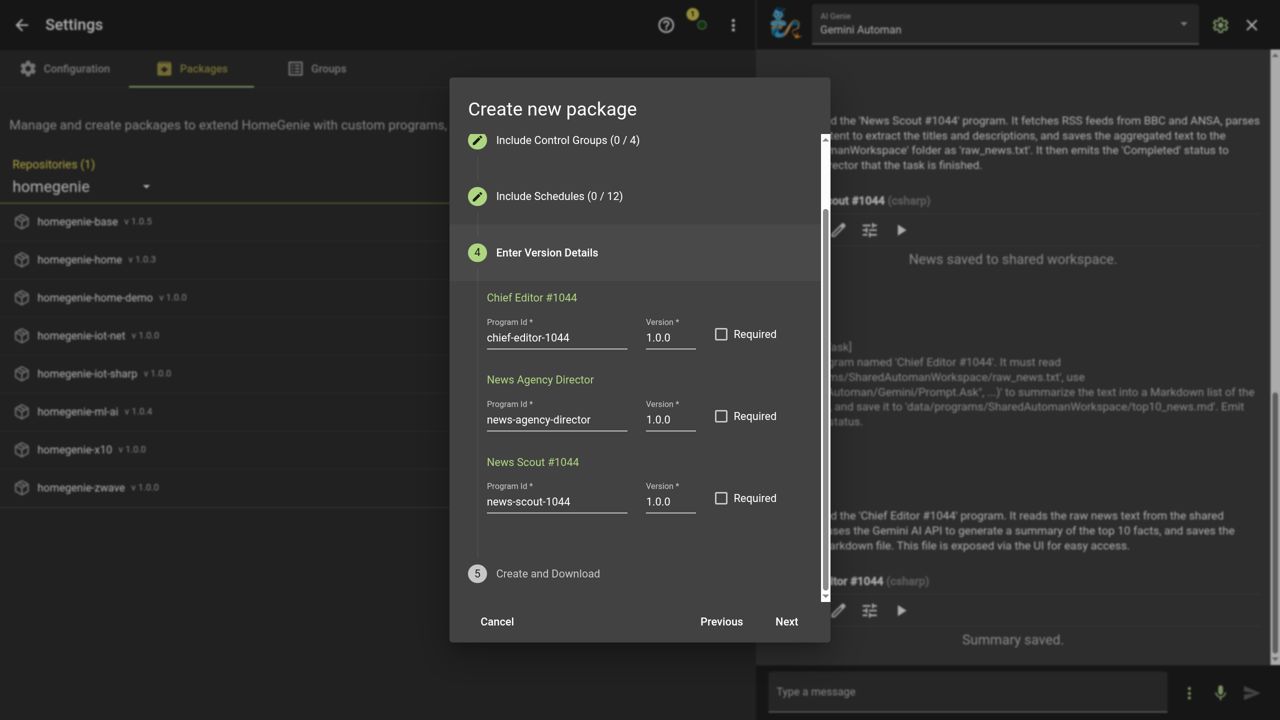
Task: Switch to the Groups tab
Action: pyautogui.click(x=317, y=69)
